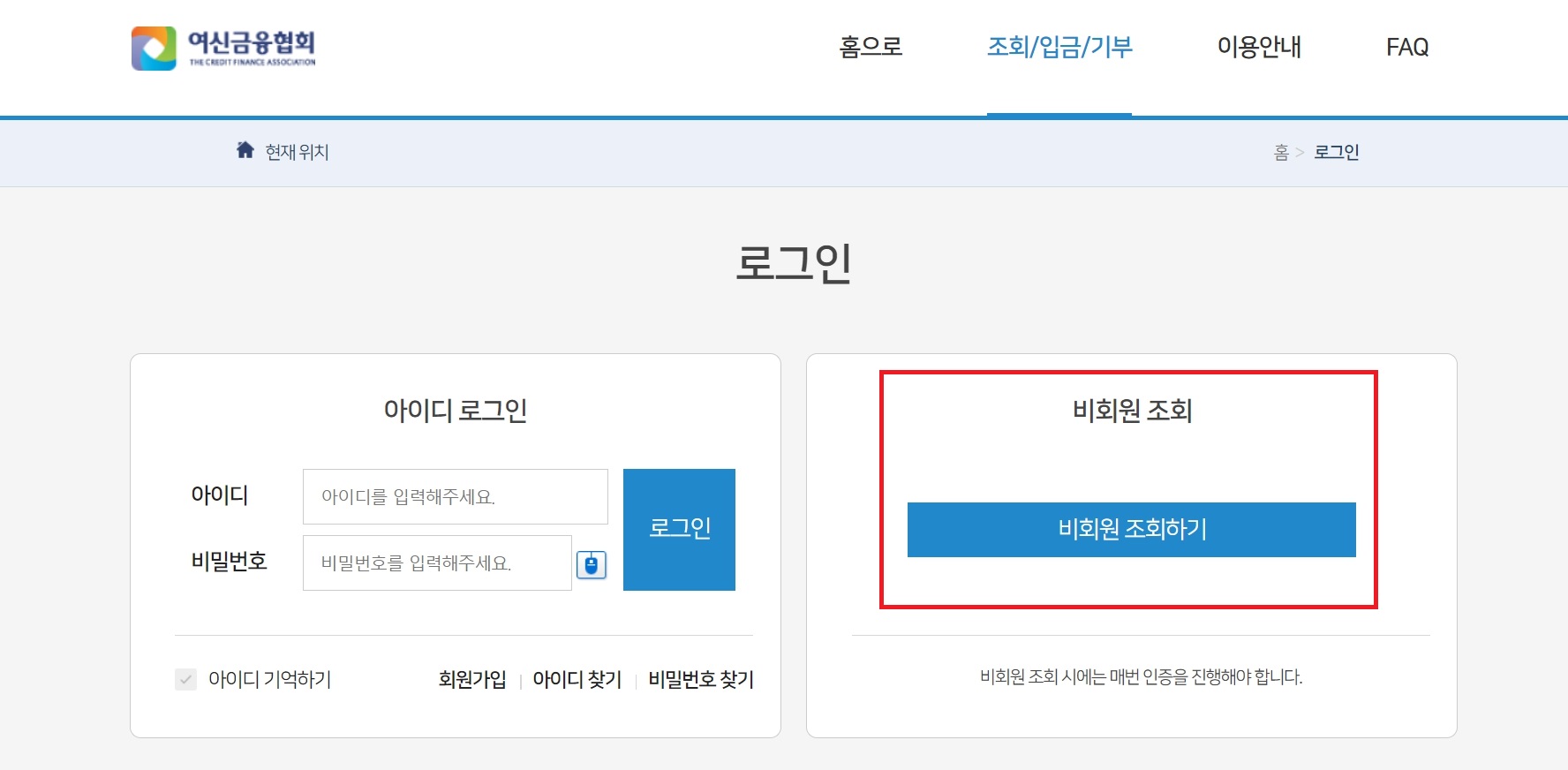Open the FAQ menu
Screen dimensions: 1568x770
[1407, 47]
